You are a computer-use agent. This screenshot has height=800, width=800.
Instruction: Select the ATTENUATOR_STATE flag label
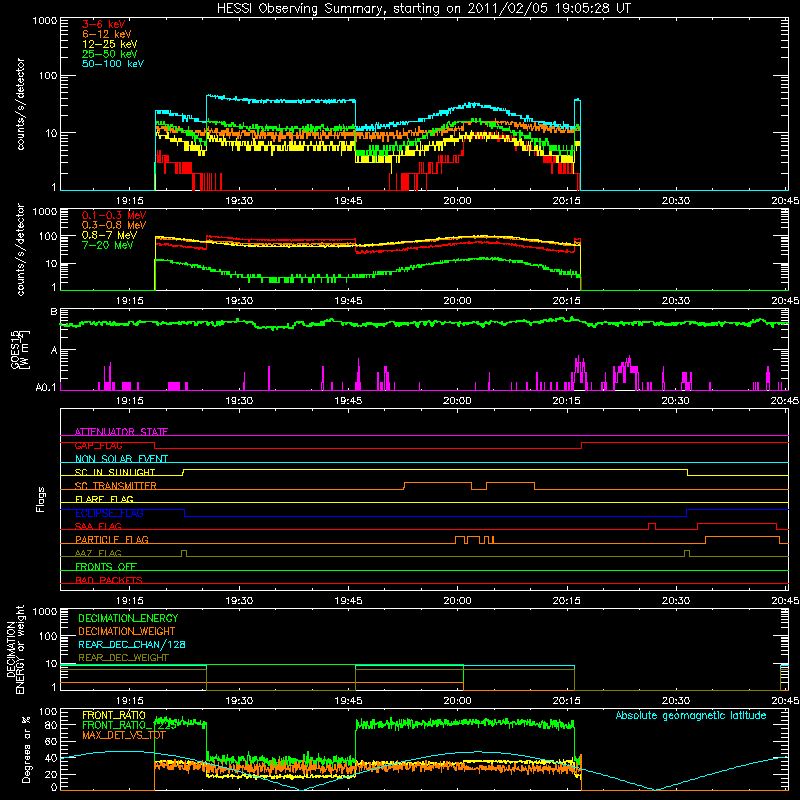[x=121, y=432]
